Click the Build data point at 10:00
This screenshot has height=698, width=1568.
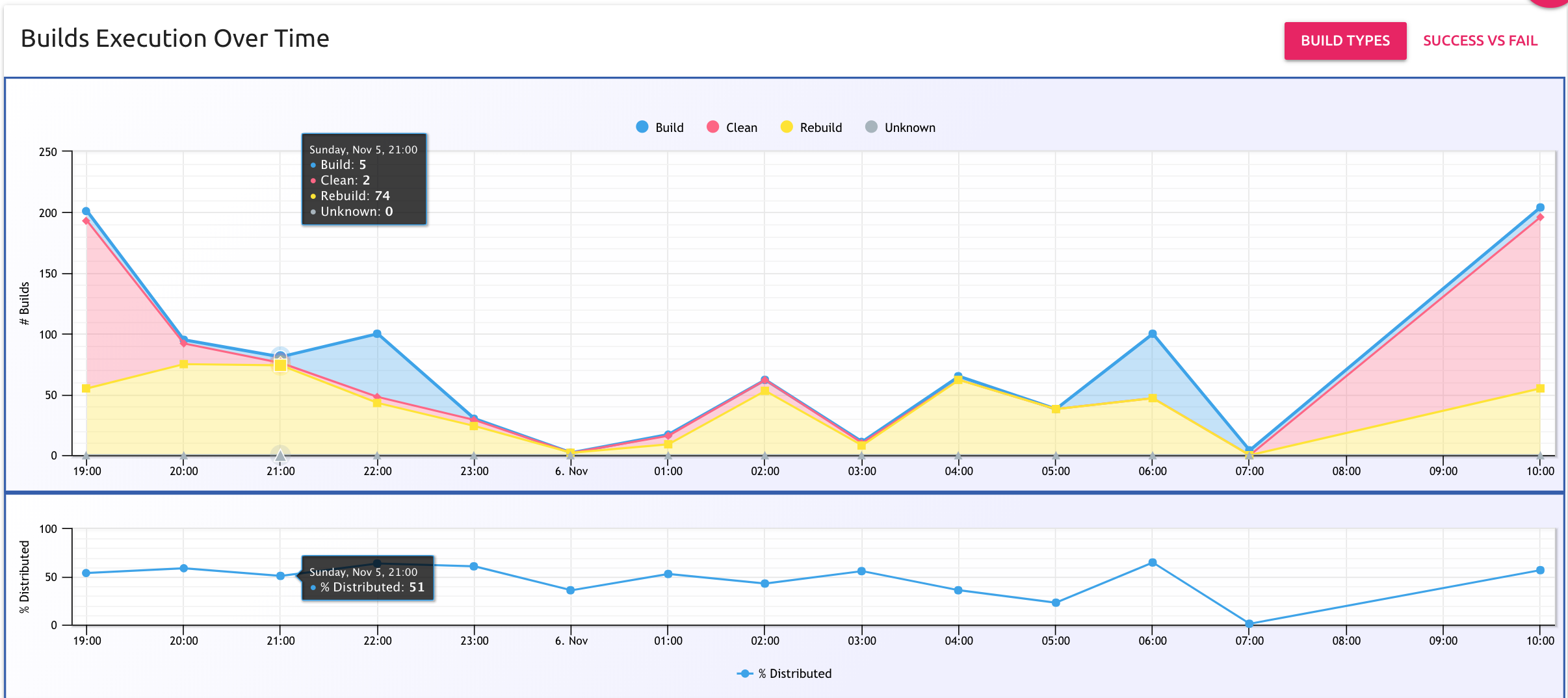(x=1540, y=208)
